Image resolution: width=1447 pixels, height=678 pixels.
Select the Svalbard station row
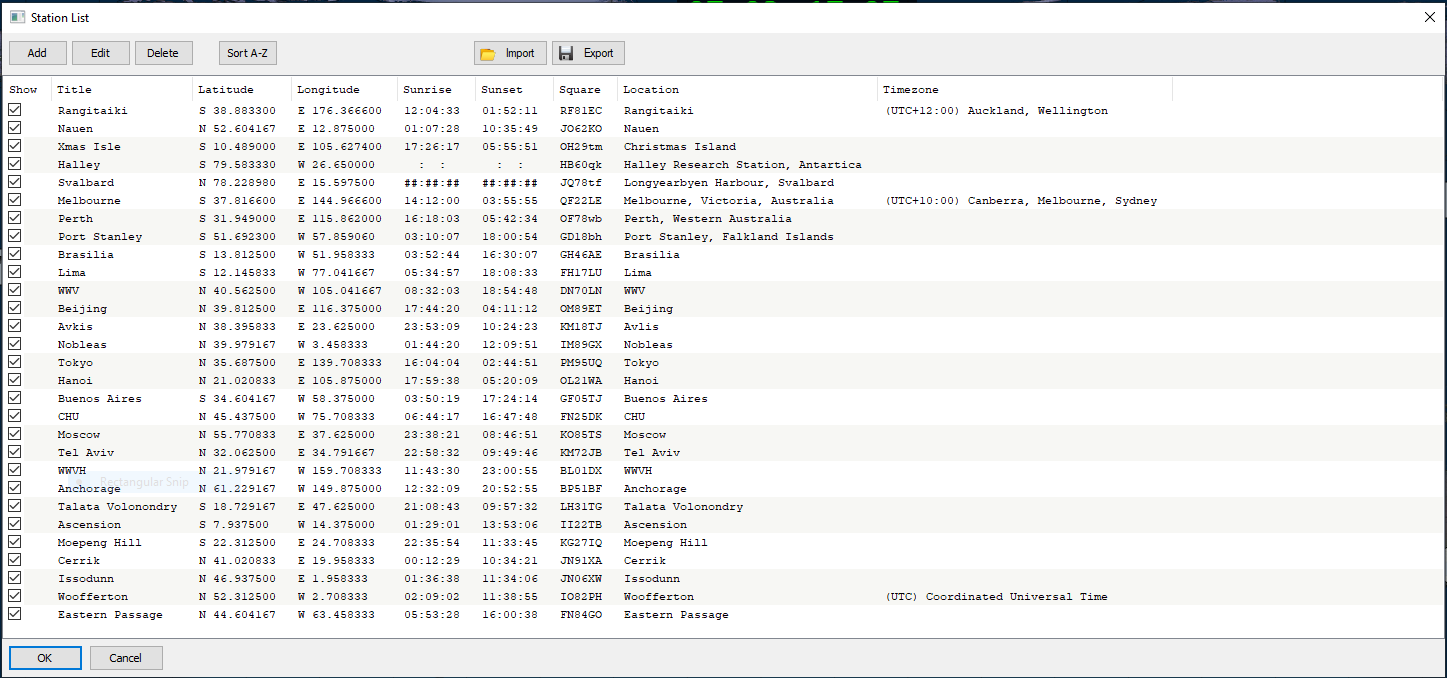click(86, 183)
